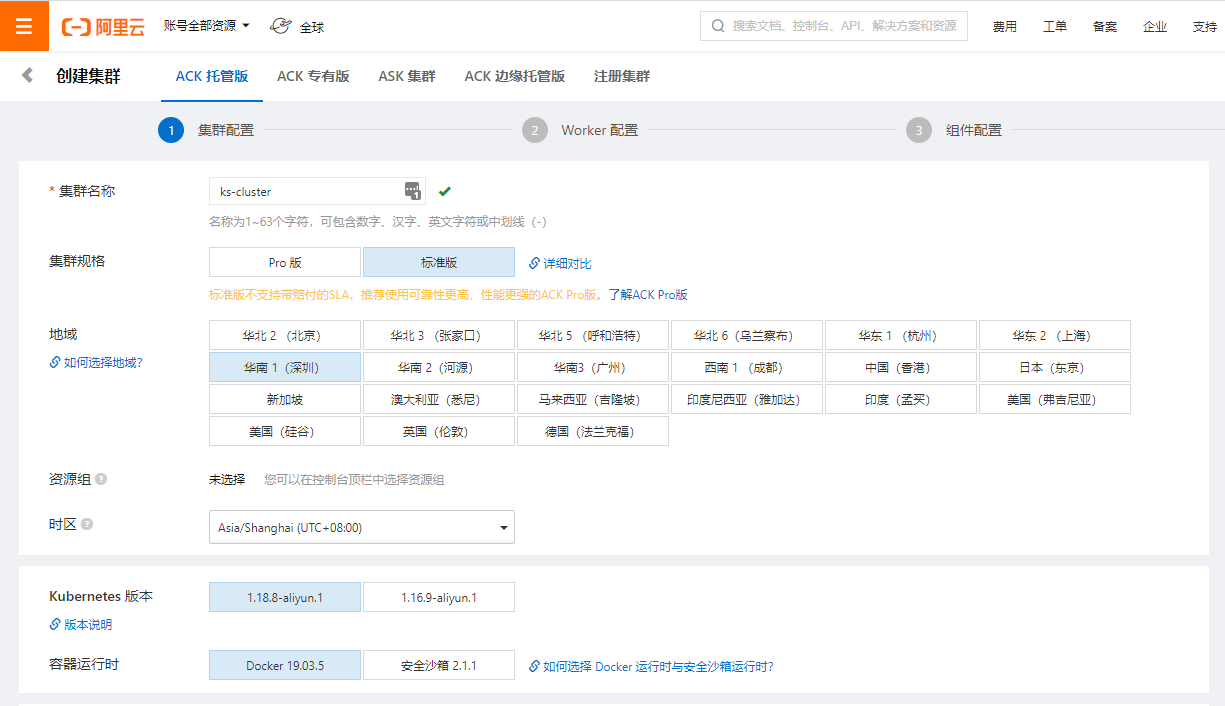Click the search magnifier icon
Viewport: 1225px width, 706px height.
(717, 26)
